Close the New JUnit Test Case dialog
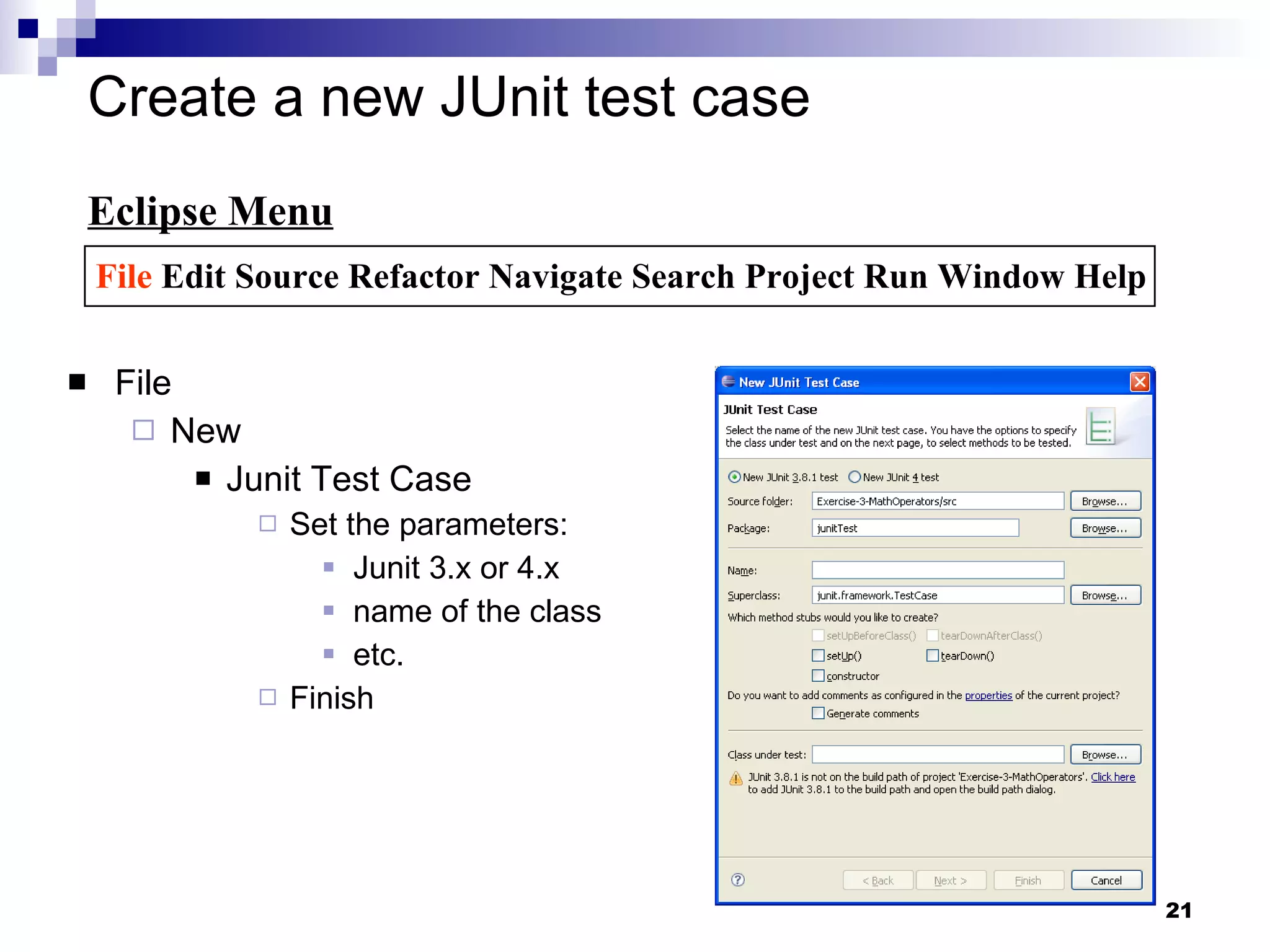Viewport: 1270px width, 952px height. 1140,382
